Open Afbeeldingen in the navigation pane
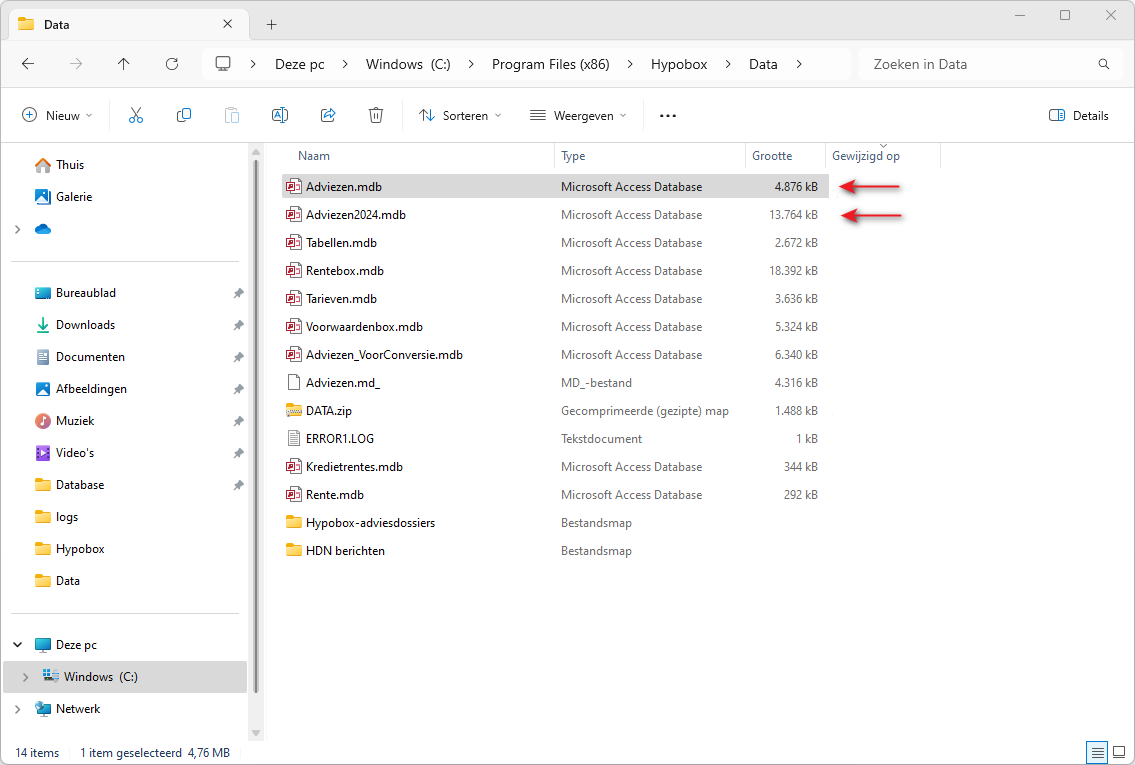The width and height of the screenshot is (1135, 765). (x=91, y=389)
